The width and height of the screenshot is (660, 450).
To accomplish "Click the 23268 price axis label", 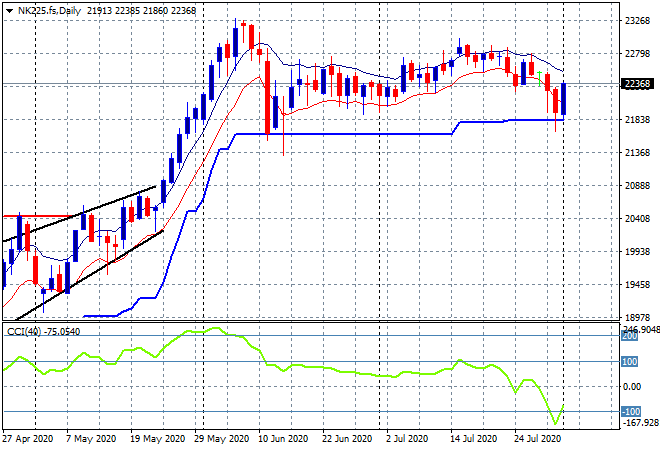I will point(637,21).
